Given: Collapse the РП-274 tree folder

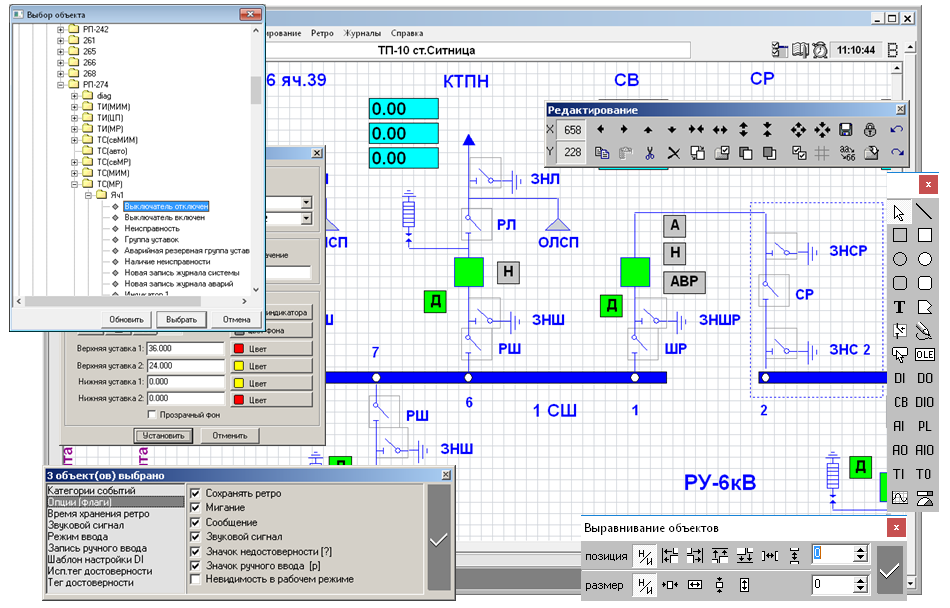Looking at the screenshot, I should [x=61, y=85].
